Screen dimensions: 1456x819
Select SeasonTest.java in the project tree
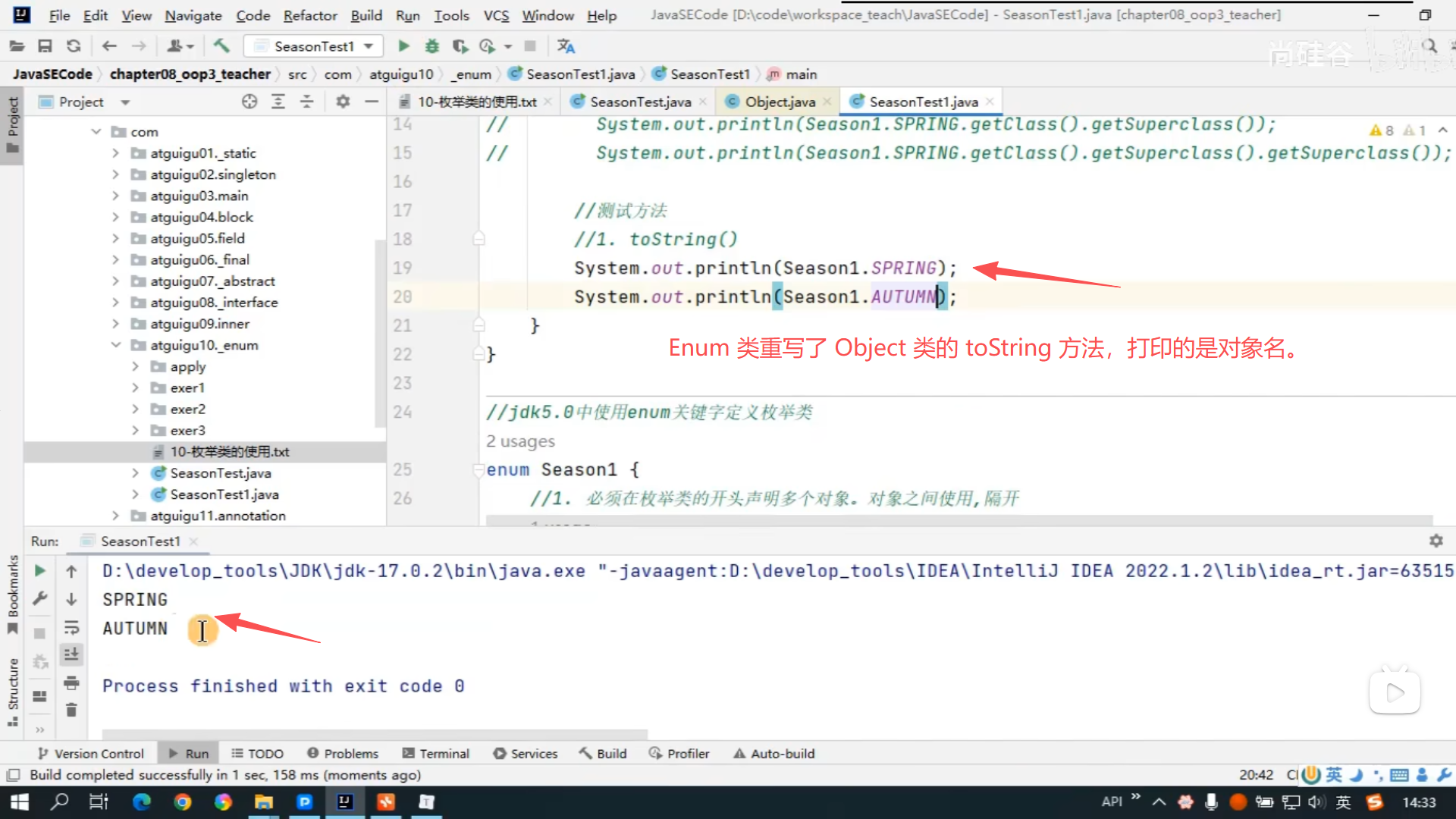[x=220, y=473]
